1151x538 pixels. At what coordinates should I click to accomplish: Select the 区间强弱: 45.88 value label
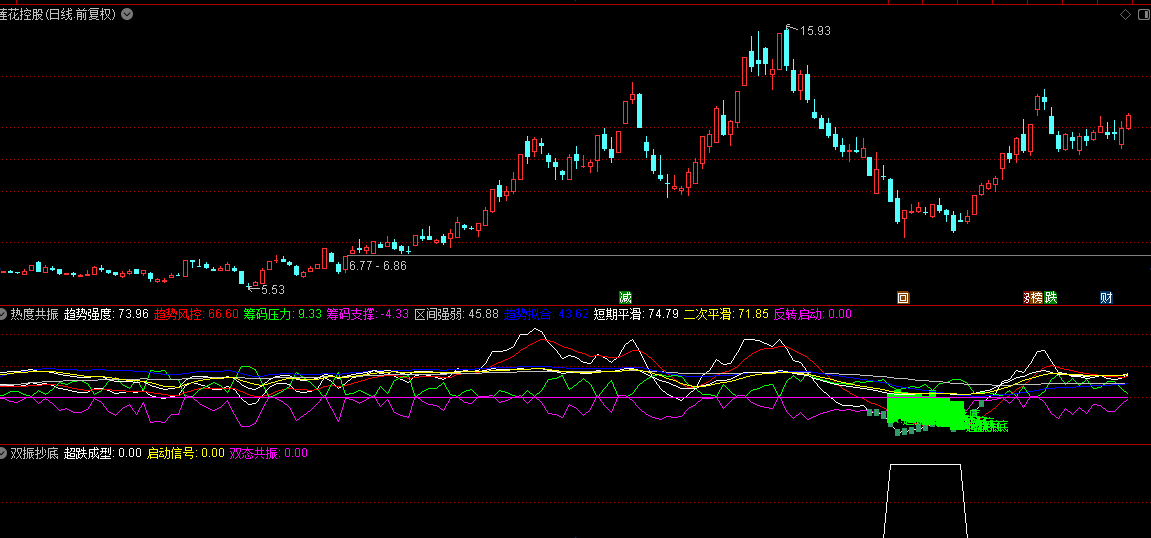pos(457,314)
